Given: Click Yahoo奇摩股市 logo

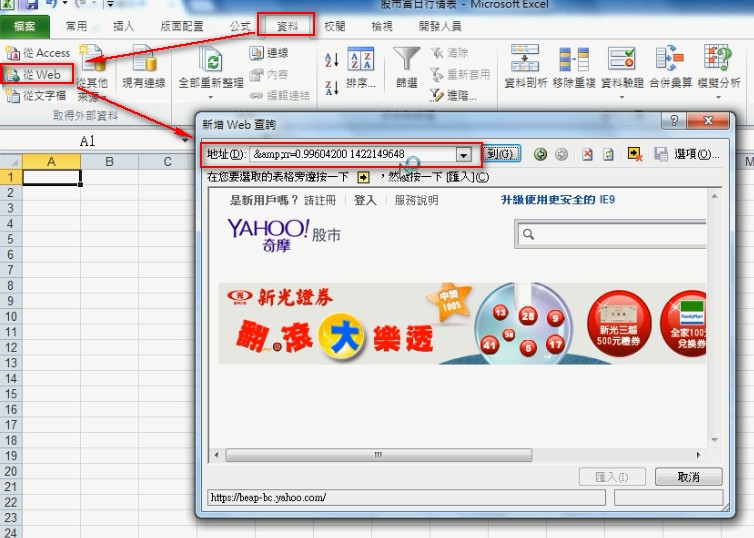Looking at the screenshot, I should [x=284, y=235].
